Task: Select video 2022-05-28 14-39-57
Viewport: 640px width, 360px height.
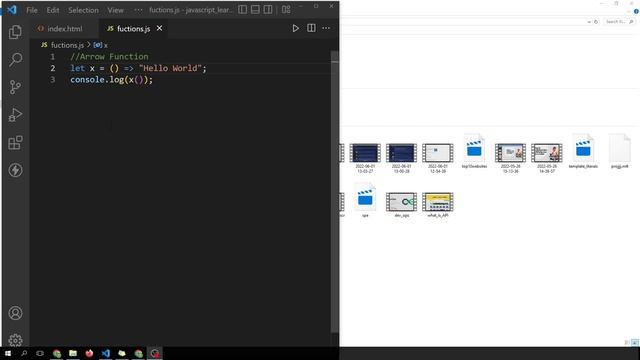Action: coord(547,158)
